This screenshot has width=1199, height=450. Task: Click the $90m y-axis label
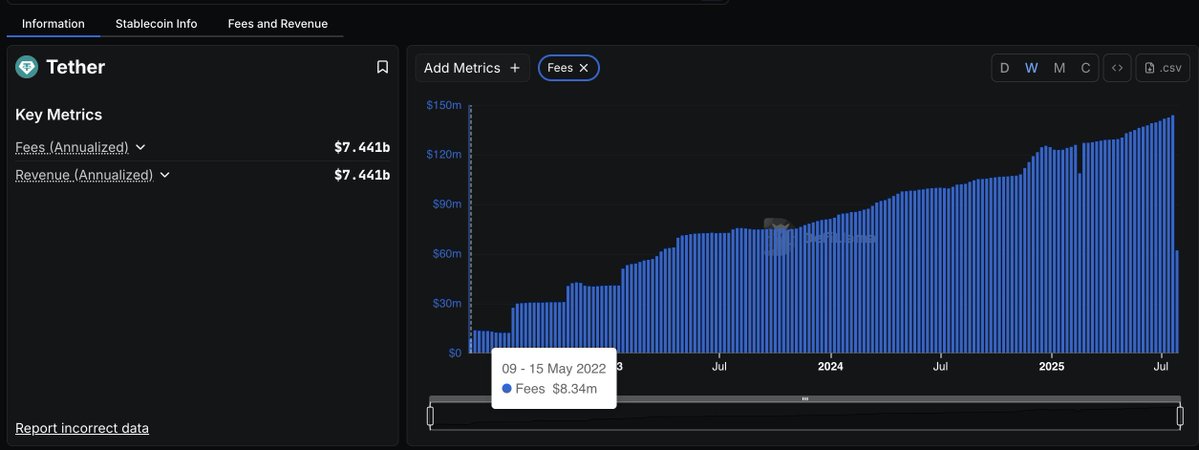coord(447,204)
